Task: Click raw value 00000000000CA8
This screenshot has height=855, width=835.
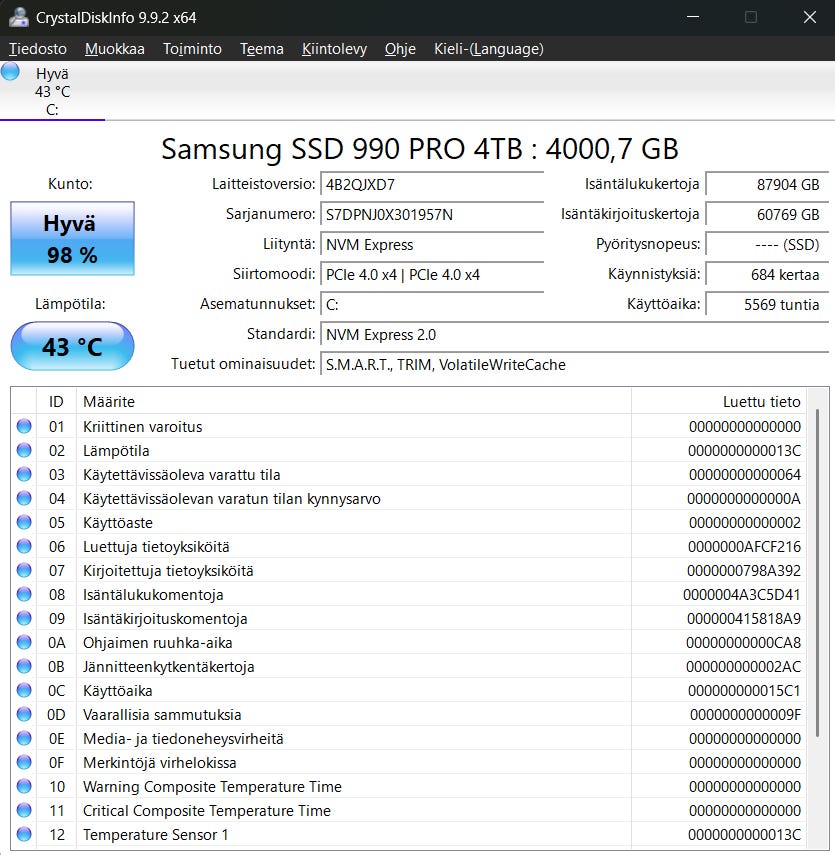Action: (x=743, y=642)
